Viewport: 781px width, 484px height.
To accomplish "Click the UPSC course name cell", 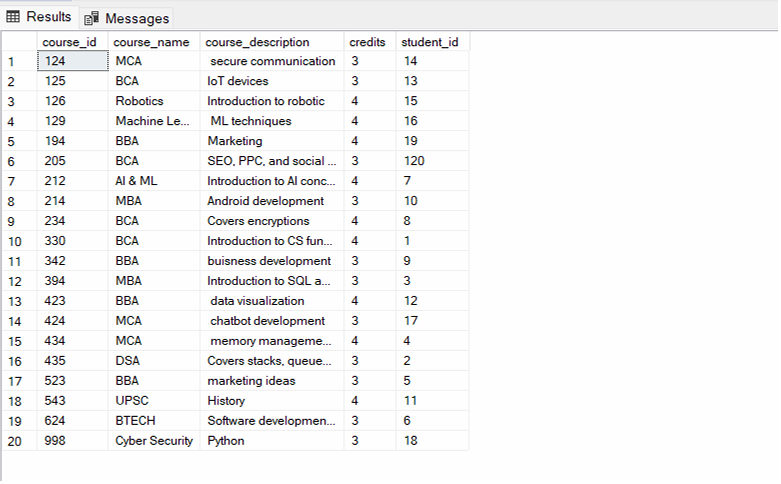I will click(x=154, y=401).
